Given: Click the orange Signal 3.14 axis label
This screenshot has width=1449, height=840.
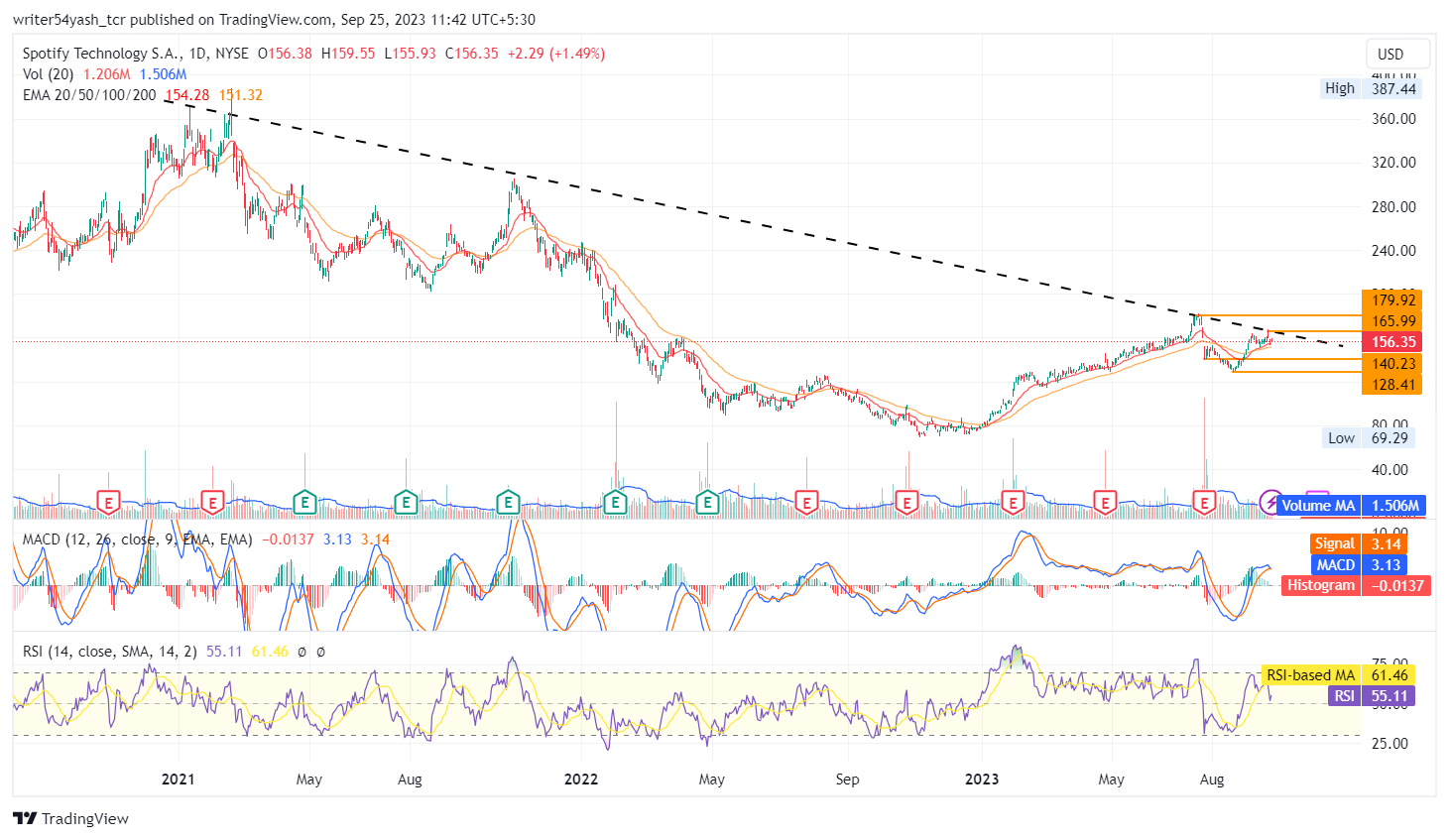Looking at the screenshot, I should click(1359, 543).
